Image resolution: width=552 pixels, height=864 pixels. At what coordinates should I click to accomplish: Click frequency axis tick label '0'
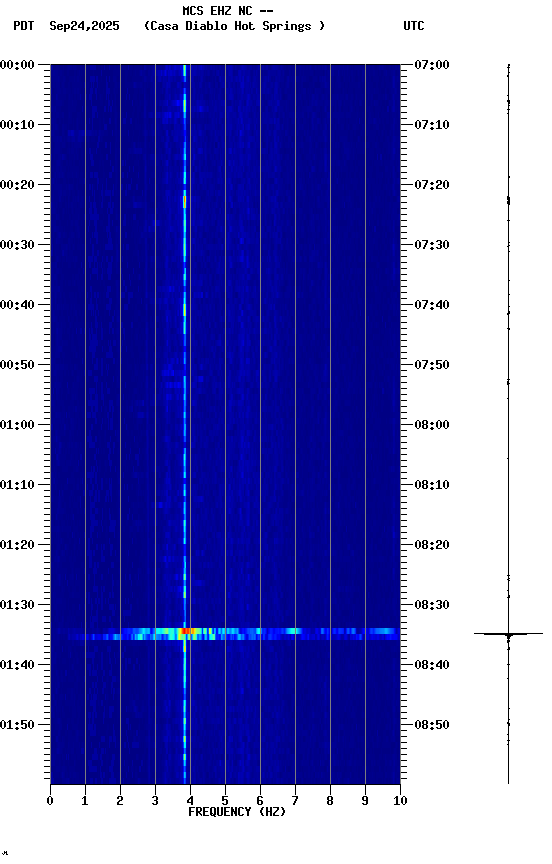50,801
